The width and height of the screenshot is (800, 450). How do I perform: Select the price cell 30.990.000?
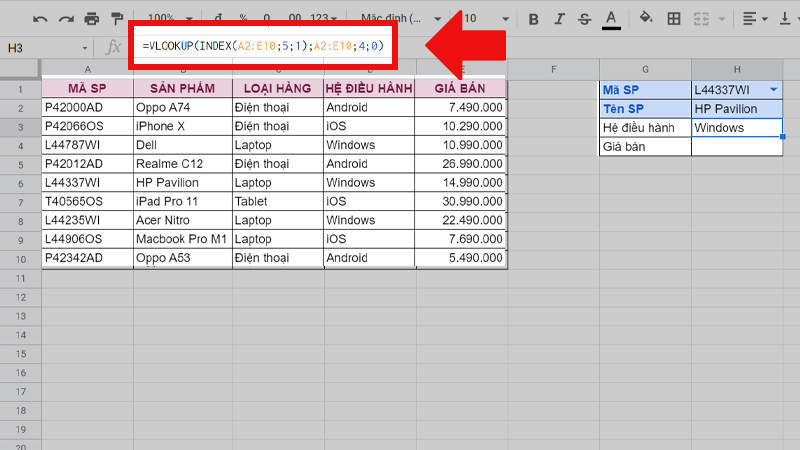[x=460, y=202]
